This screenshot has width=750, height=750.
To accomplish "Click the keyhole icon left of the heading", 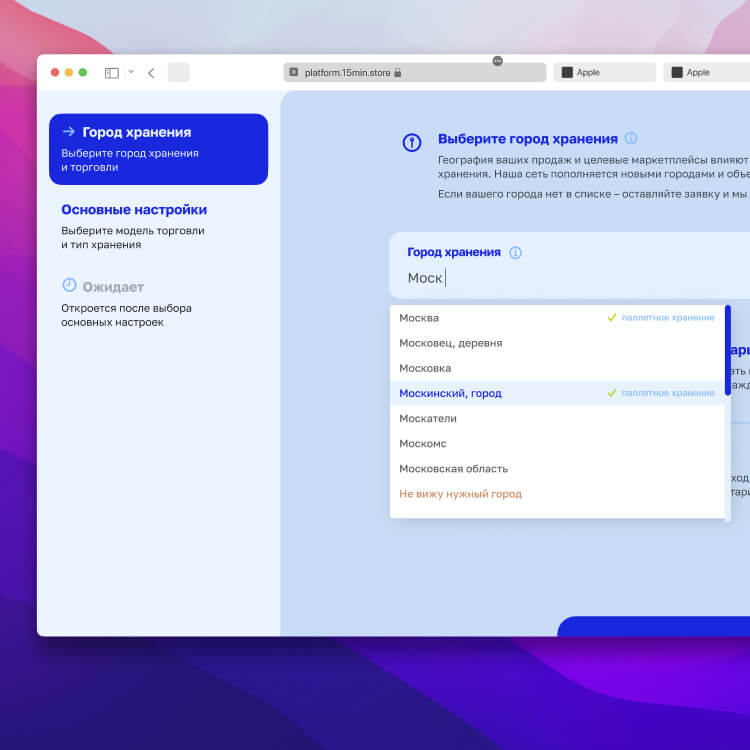I will (x=411, y=143).
